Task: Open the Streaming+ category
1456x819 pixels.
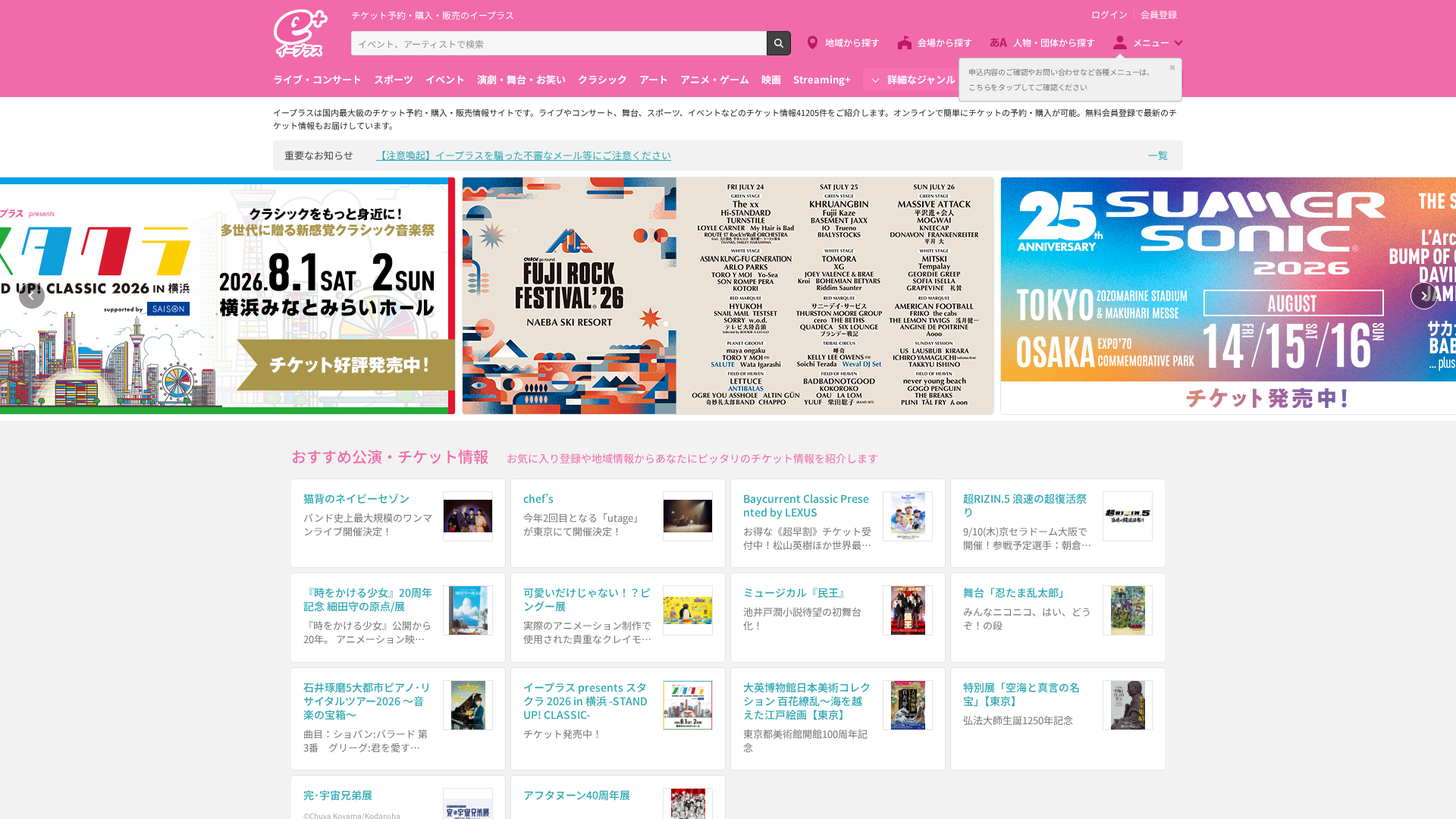Action: [821, 80]
